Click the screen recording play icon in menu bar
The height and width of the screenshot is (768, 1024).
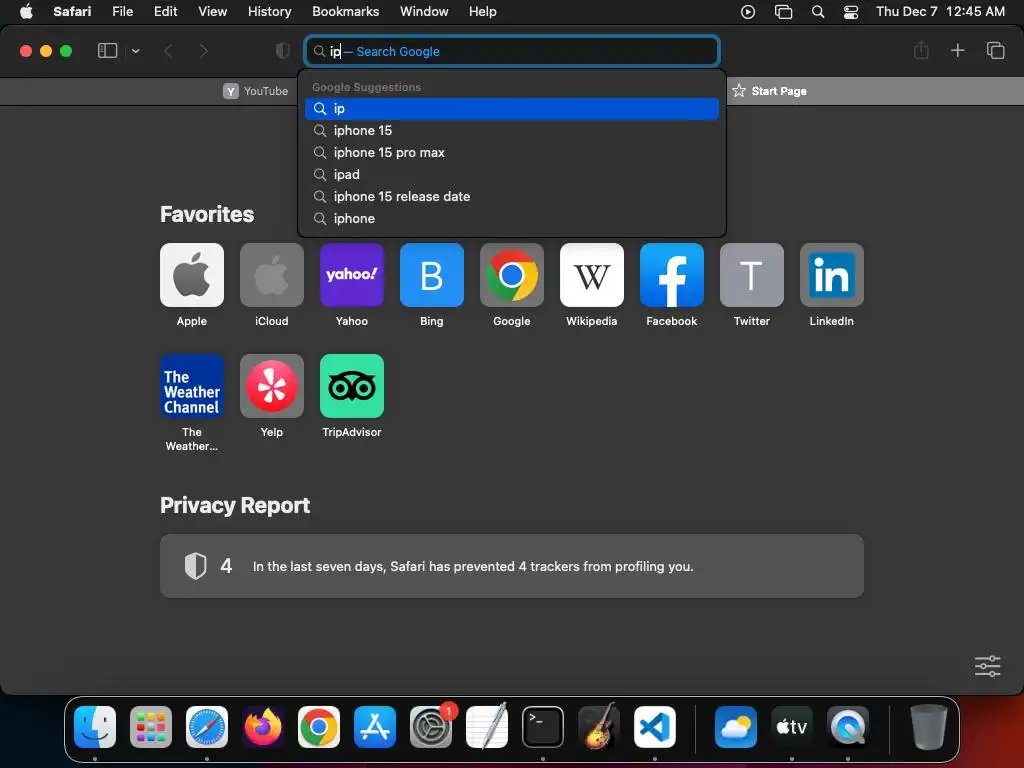[x=748, y=12]
